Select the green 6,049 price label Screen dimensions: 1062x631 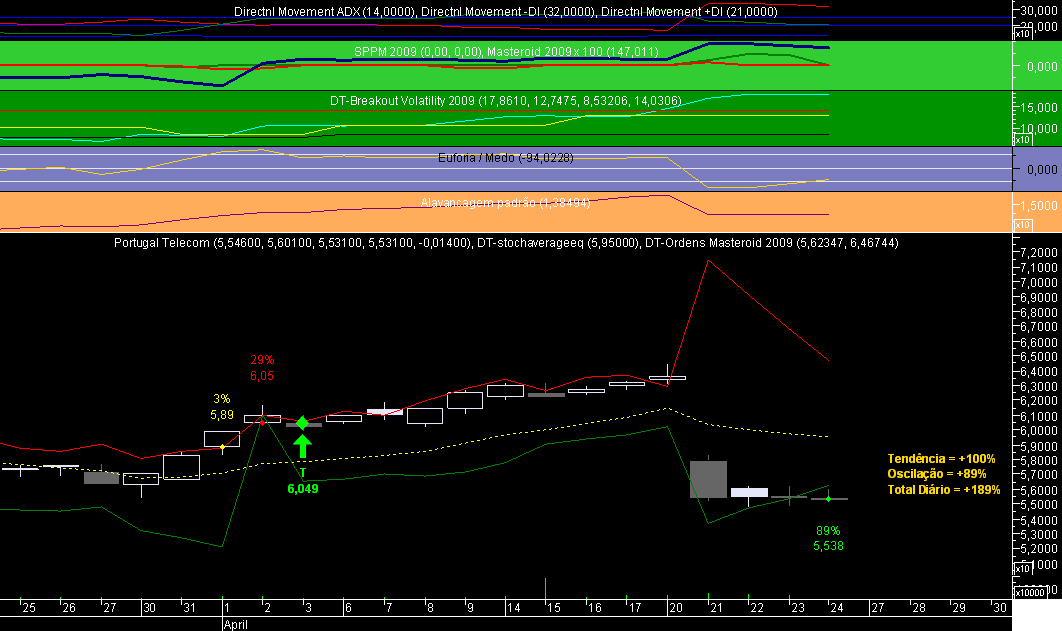303,489
